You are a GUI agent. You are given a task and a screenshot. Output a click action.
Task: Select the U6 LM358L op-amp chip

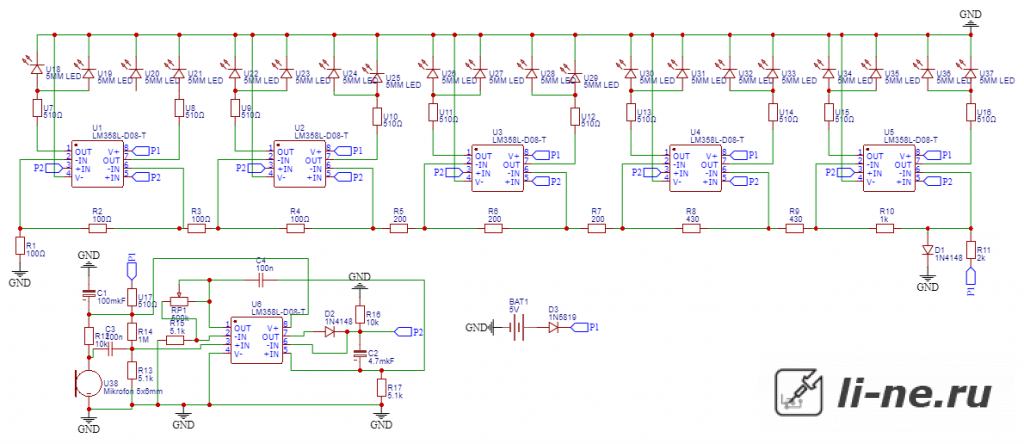coord(256,340)
